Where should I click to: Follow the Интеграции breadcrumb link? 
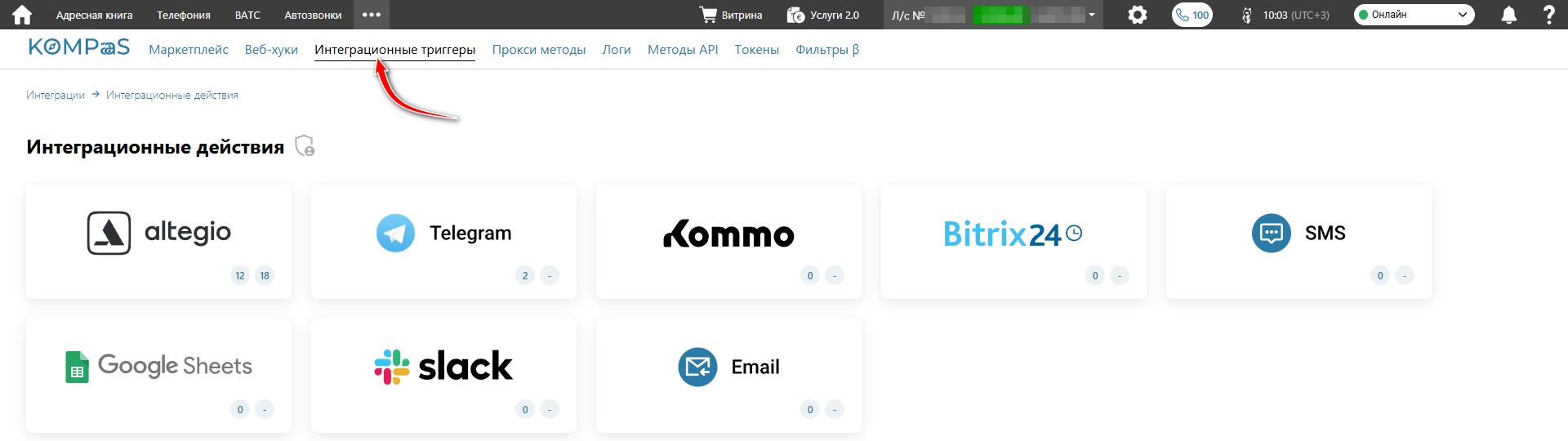(x=56, y=96)
